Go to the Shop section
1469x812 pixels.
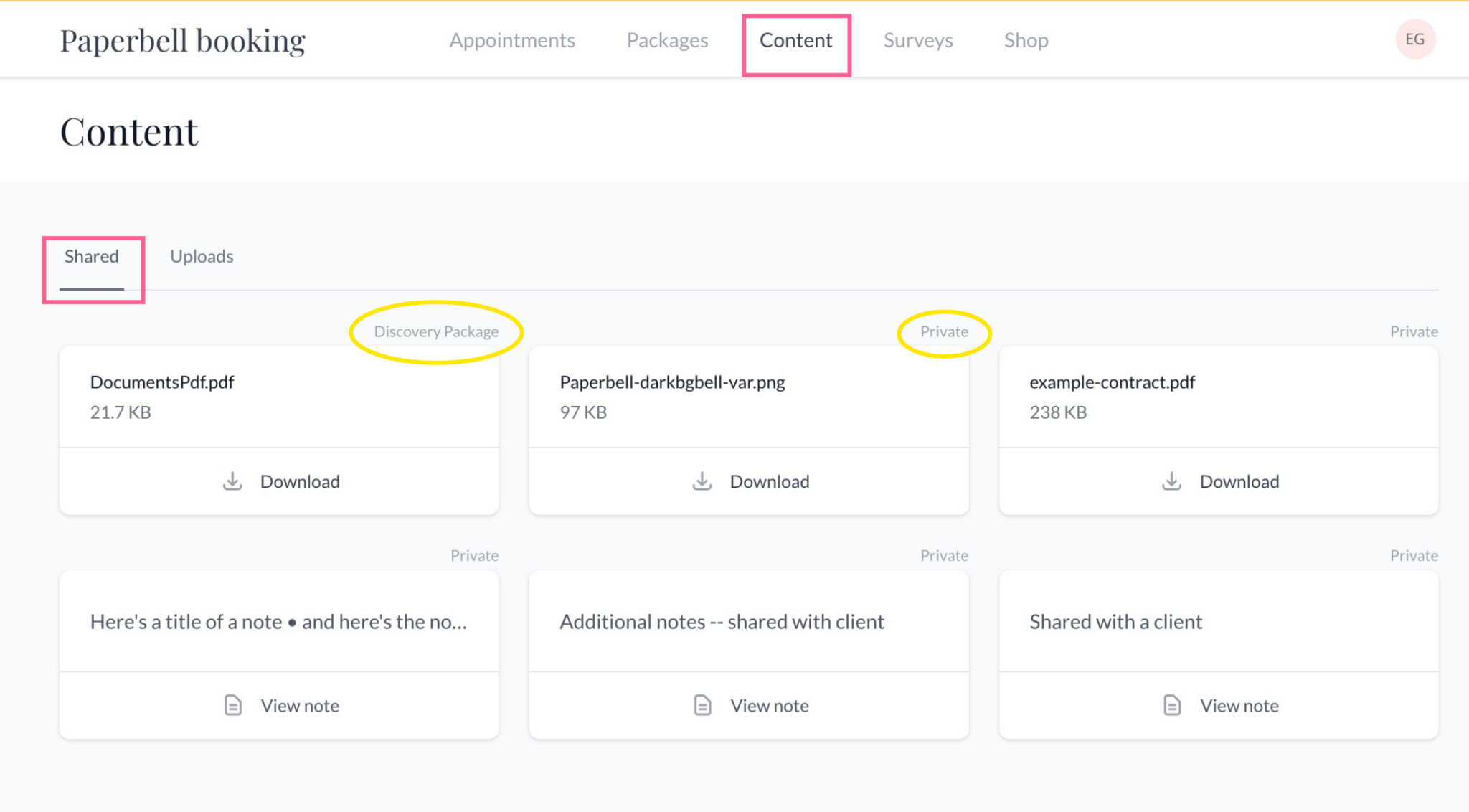pyautogui.click(x=1026, y=40)
